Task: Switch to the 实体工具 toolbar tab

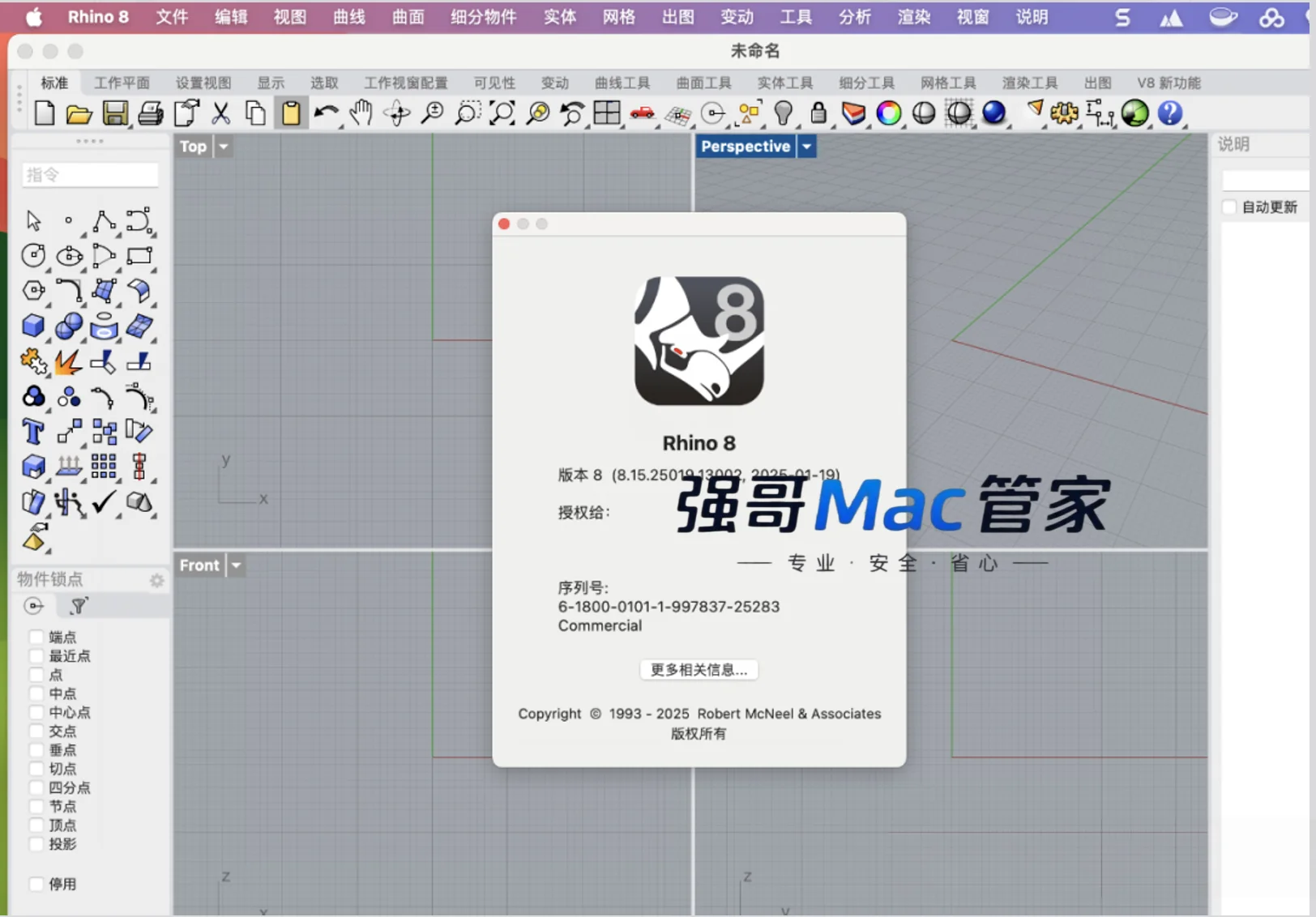Action: pos(785,83)
